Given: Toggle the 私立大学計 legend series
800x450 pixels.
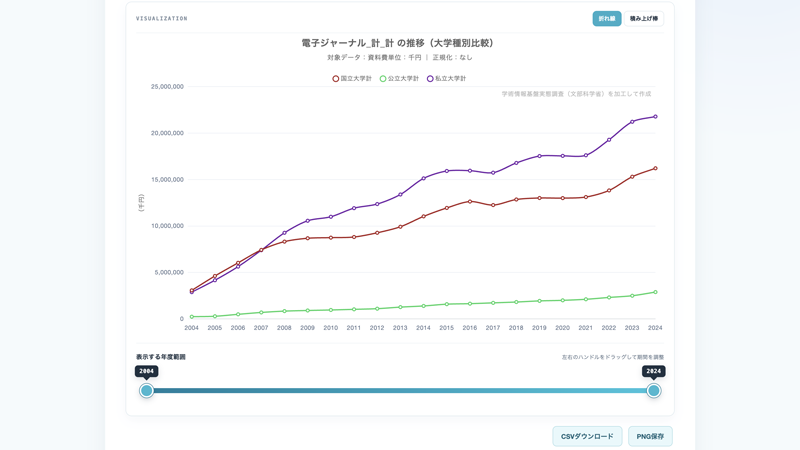Looking at the screenshot, I should (446, 79).
